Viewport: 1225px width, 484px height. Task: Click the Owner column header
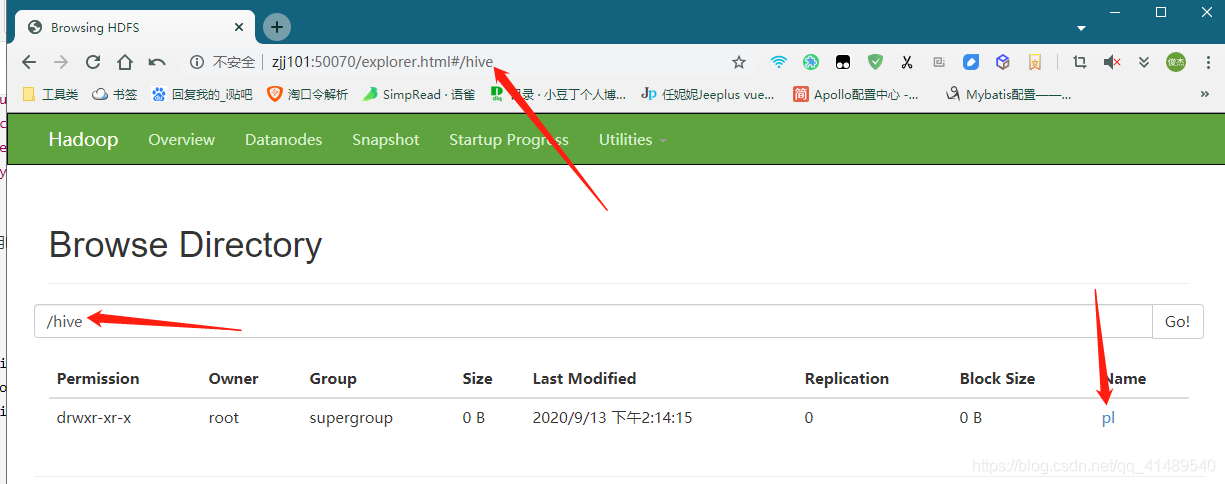(234, 379)
